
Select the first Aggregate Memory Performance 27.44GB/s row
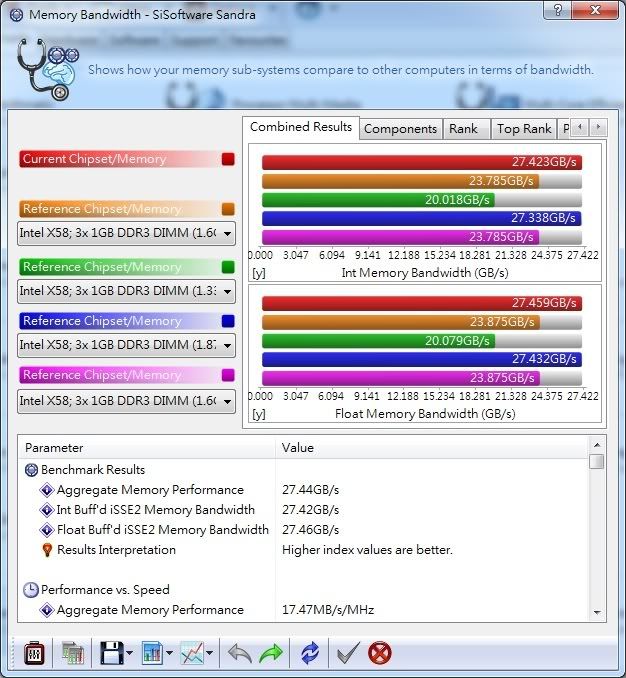coord(303,490)
